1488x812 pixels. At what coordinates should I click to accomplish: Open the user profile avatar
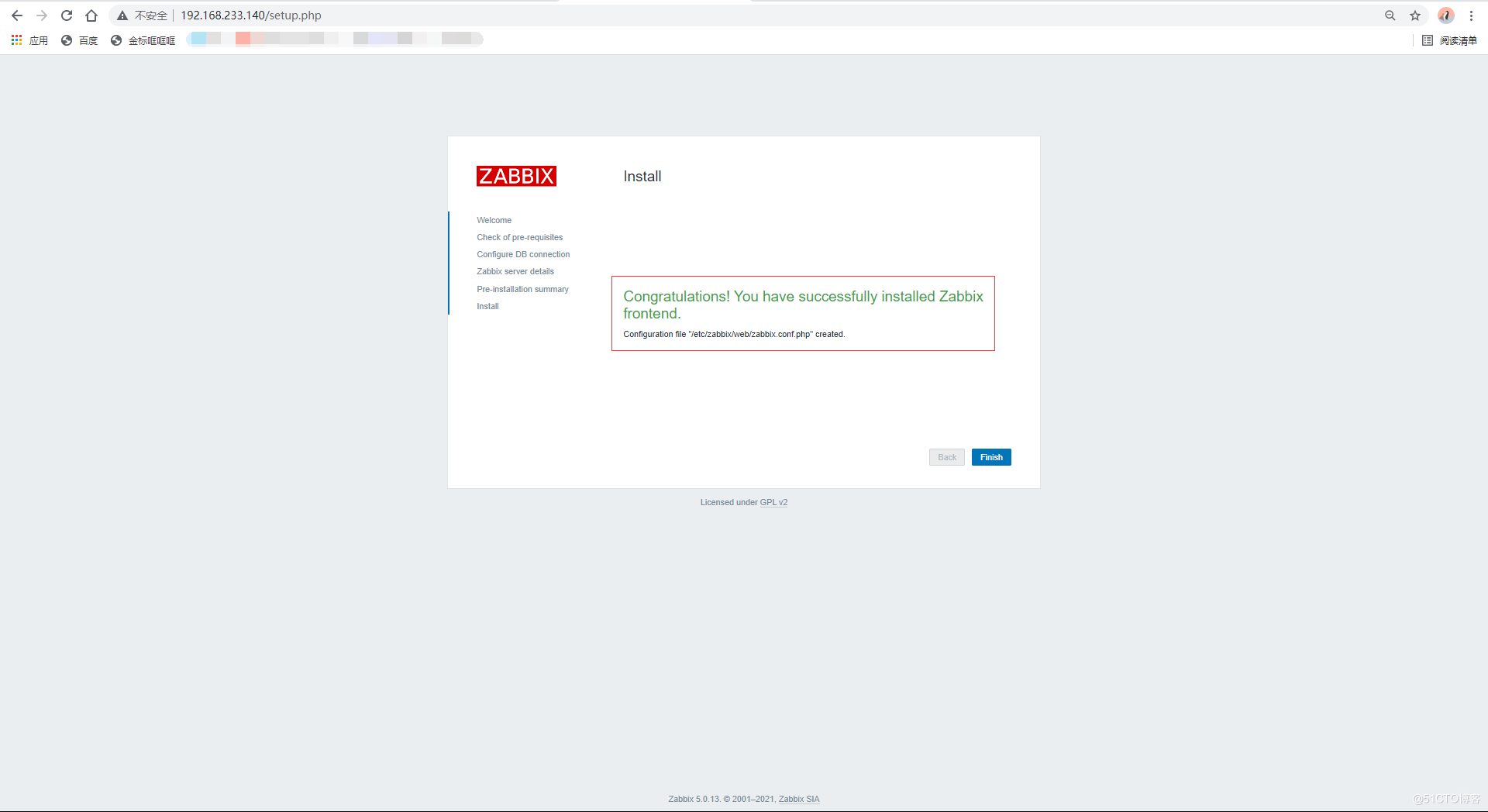click(1445, 15)
